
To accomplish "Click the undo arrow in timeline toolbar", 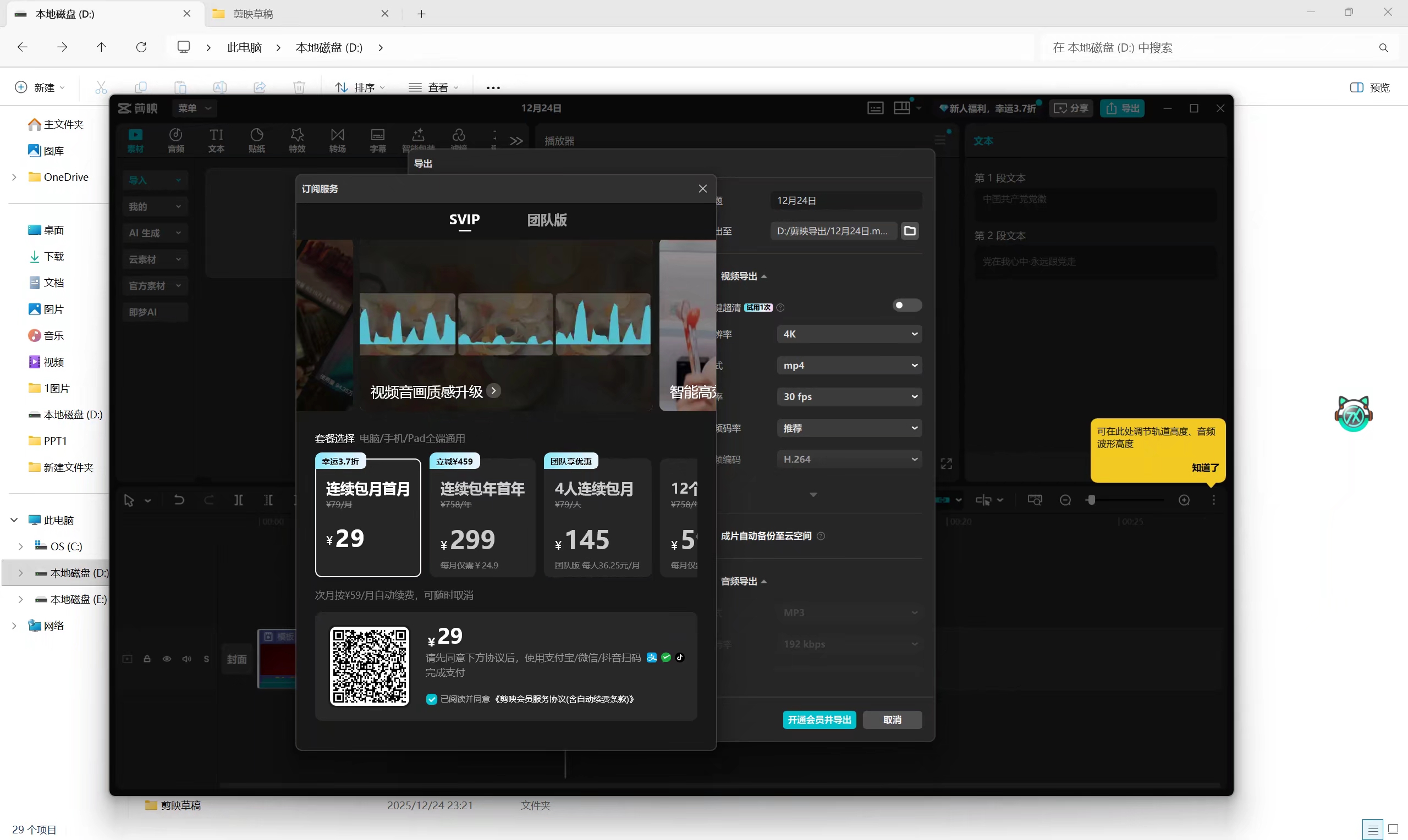I will (x=179, y=500).
